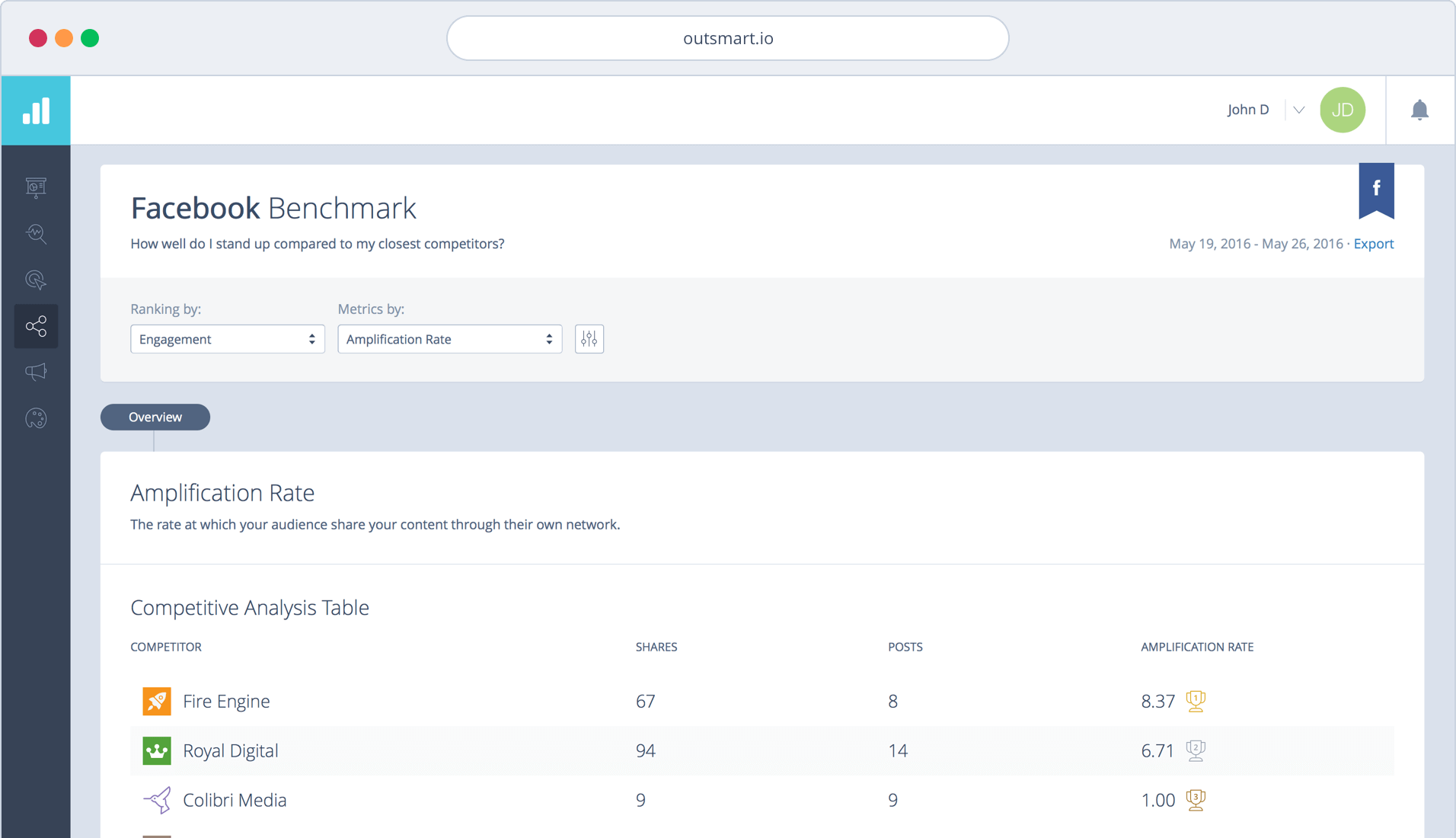Open the palette sidebar icon

pos(36,418)
